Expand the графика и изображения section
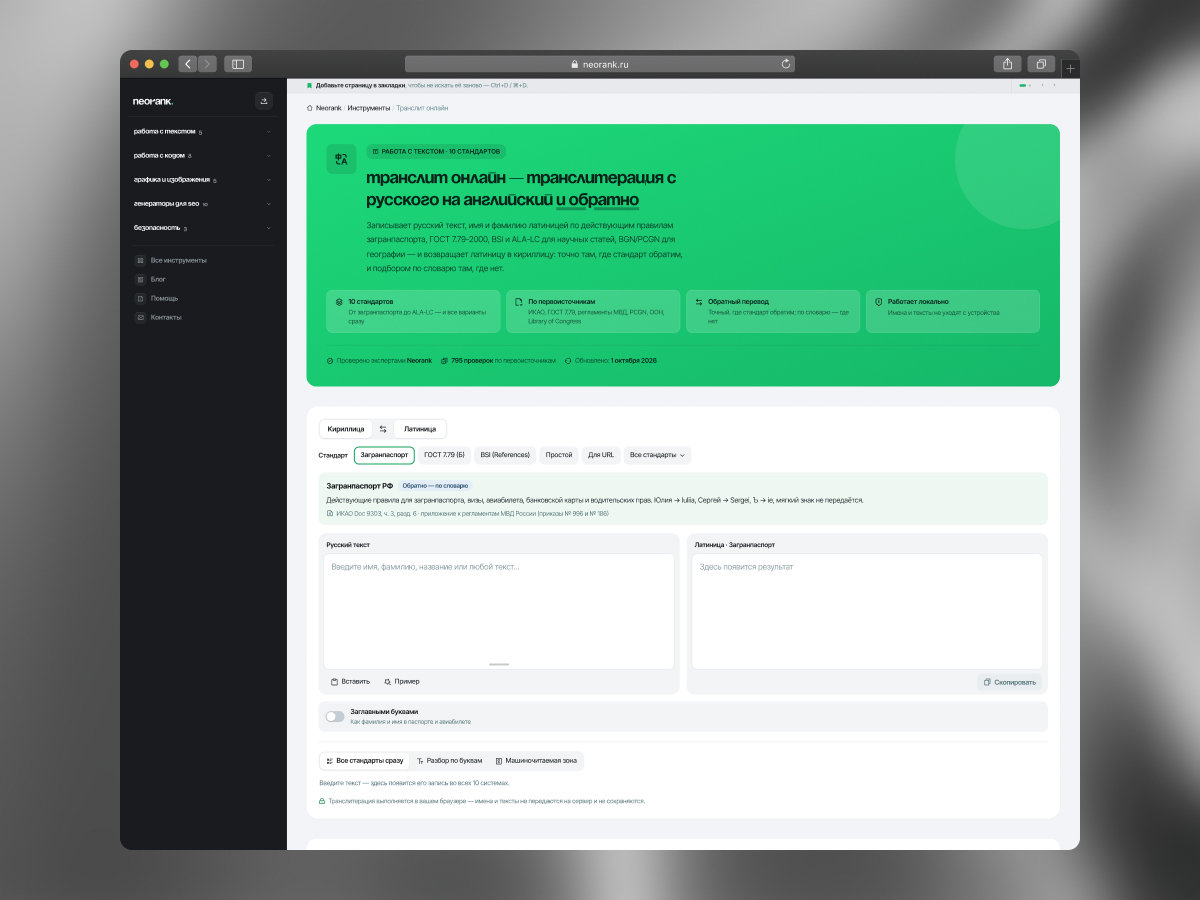This screenshot has height=900, width=1200. tap(203, 180)
